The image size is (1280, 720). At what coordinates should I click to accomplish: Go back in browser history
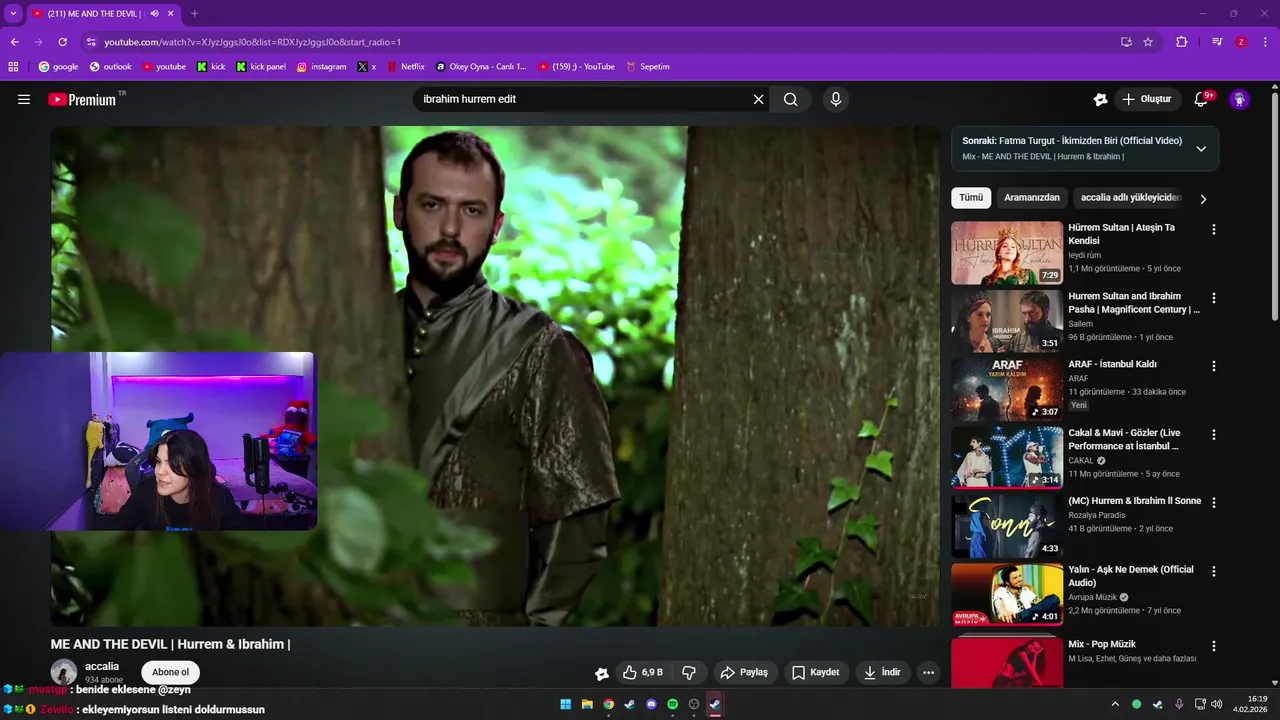[x=14, y=42]
